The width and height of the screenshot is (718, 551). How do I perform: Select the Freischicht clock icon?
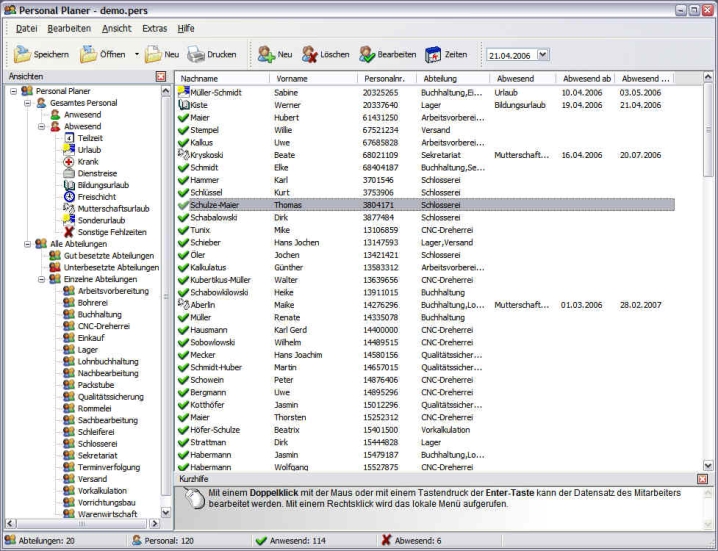pyautogui.click(x=69, y=196)
